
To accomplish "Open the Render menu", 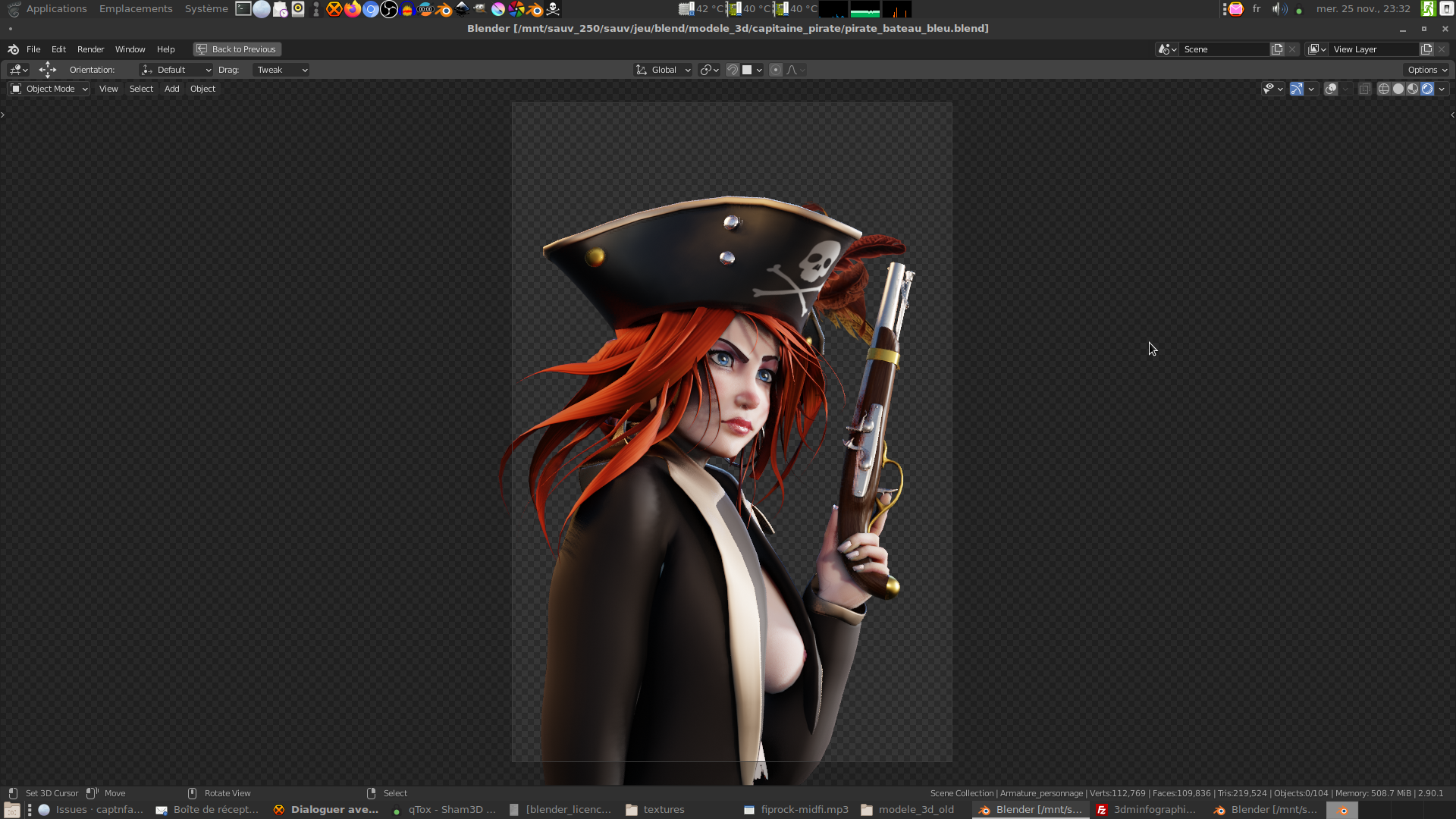I will [90, 49].
